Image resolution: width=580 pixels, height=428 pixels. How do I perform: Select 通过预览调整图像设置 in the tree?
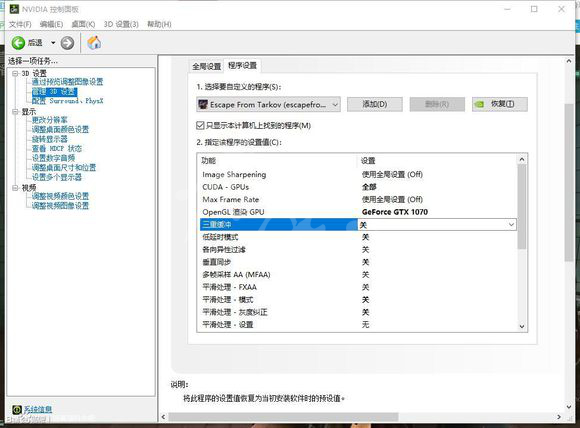67,82
